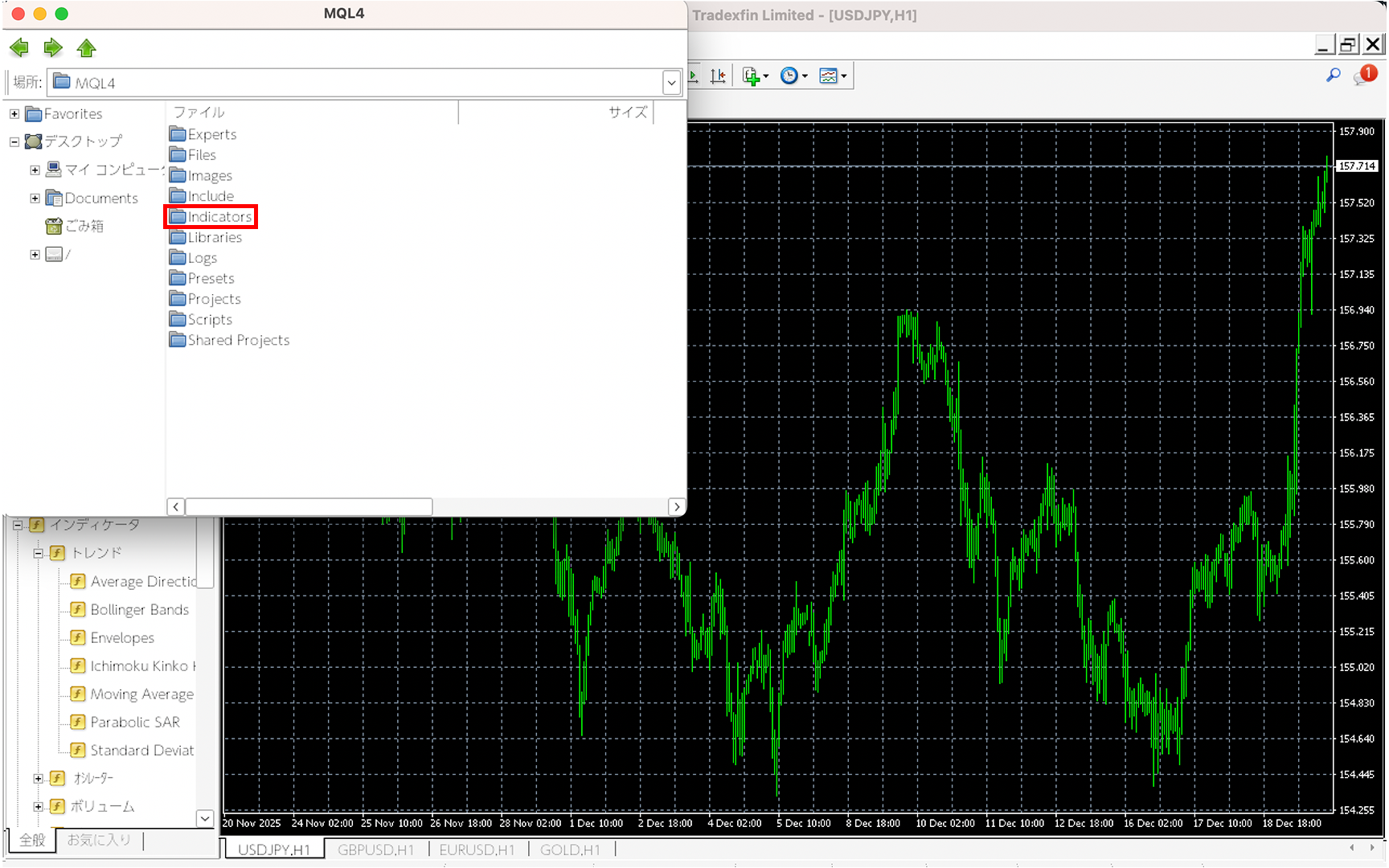The width and height of the screenshot is (1389, 868).
Task: Collapse the トレンド indicator group
Action: 38,553
